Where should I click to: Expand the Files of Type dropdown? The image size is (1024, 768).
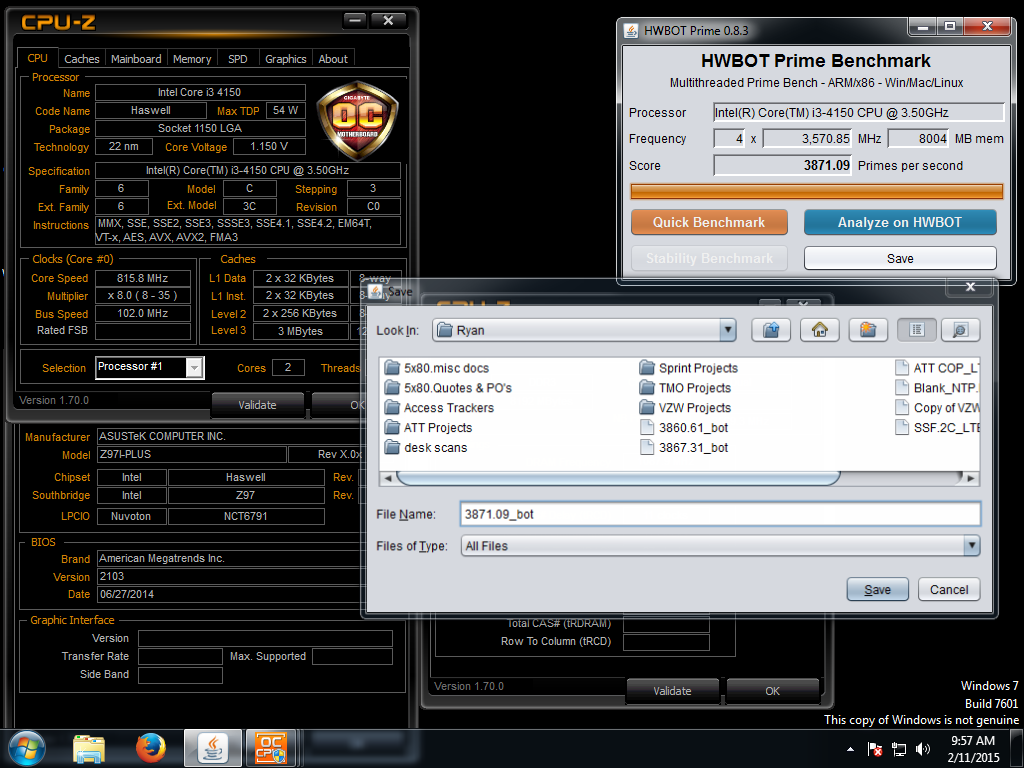point(972,545)
